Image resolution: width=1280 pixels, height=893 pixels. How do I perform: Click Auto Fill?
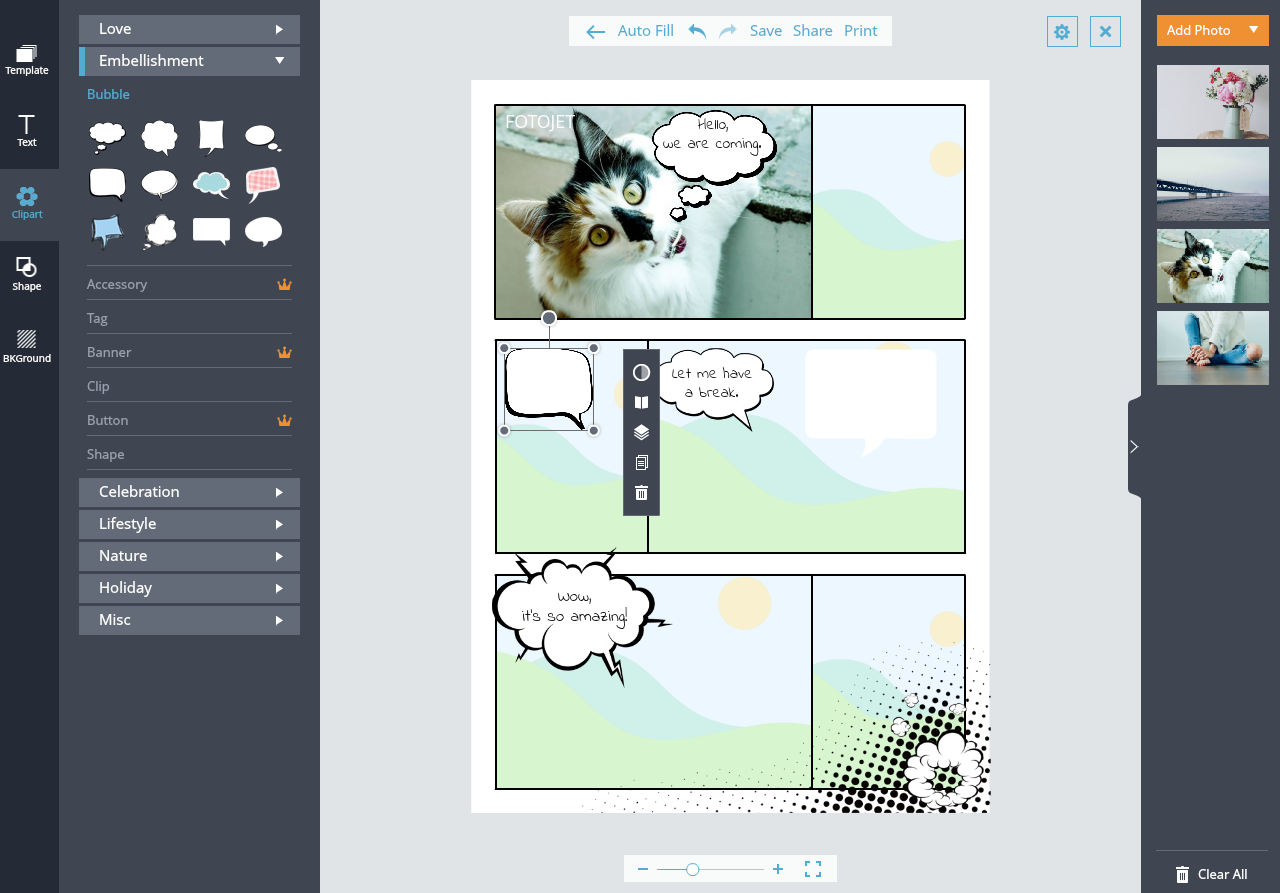tap(646, 31)
